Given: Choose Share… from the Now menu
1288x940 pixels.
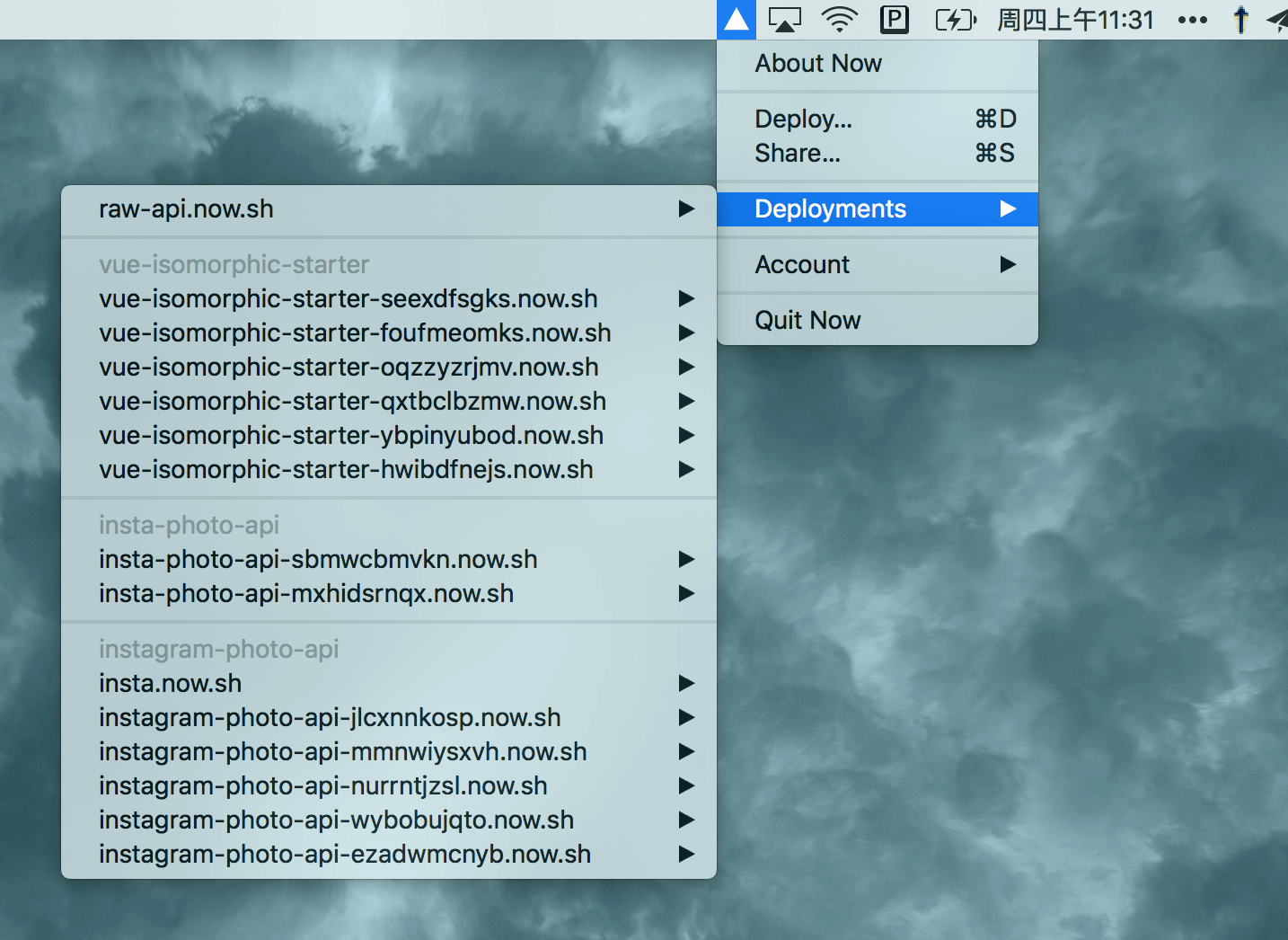Looking at the screenshot, I should (878, 154).
